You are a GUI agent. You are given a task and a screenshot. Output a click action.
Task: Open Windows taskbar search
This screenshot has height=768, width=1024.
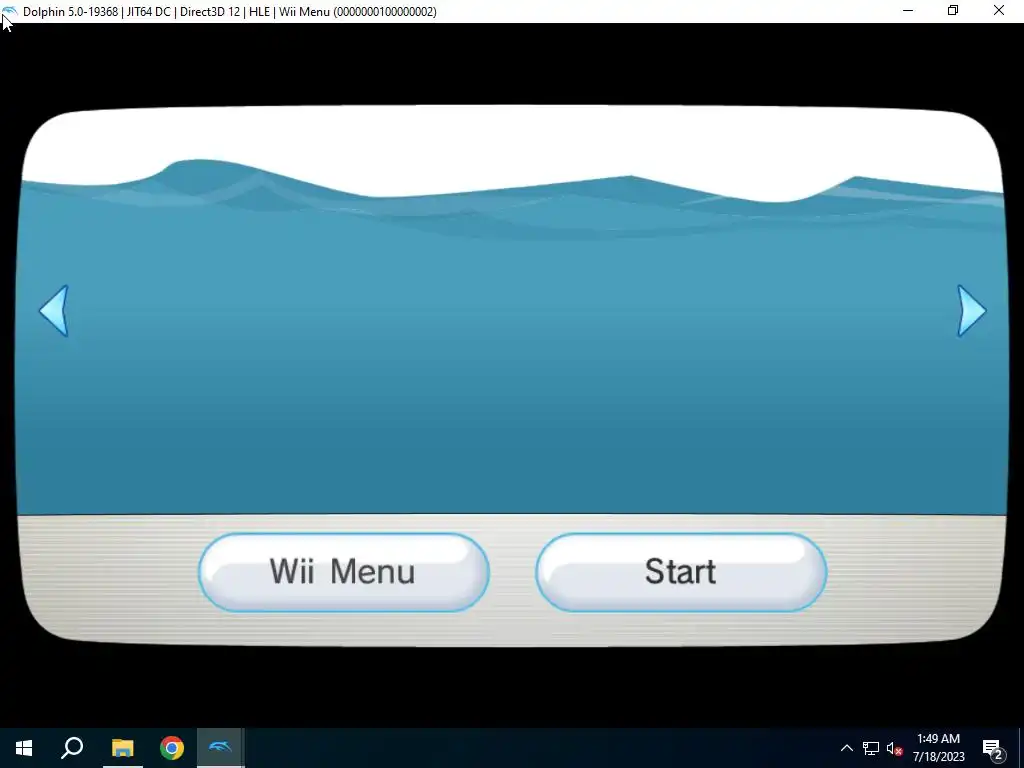tap(72, 748)
